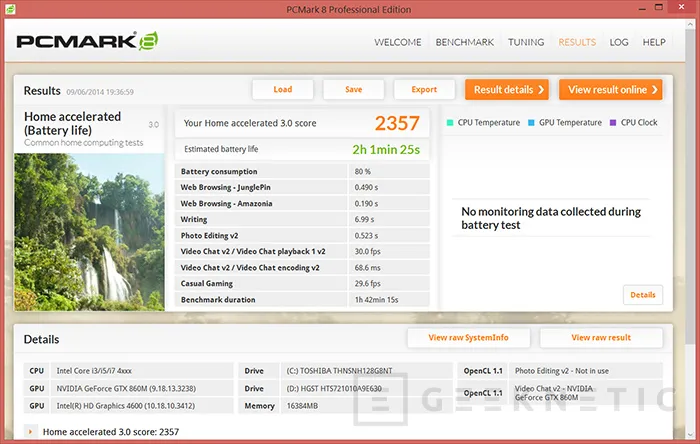Click the waterfall benchmark thumbnail
This screenshot has width=700, height=444.
click(x=89, y=232)
